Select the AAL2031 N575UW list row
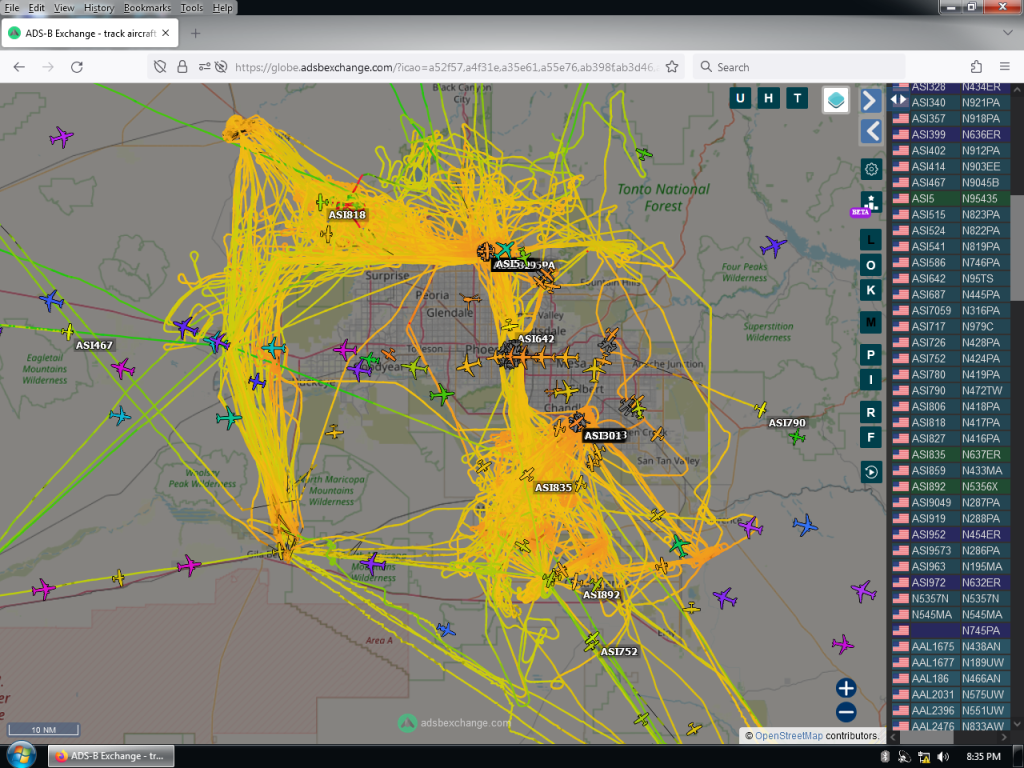1024x768 pixels. pos(951,694)
